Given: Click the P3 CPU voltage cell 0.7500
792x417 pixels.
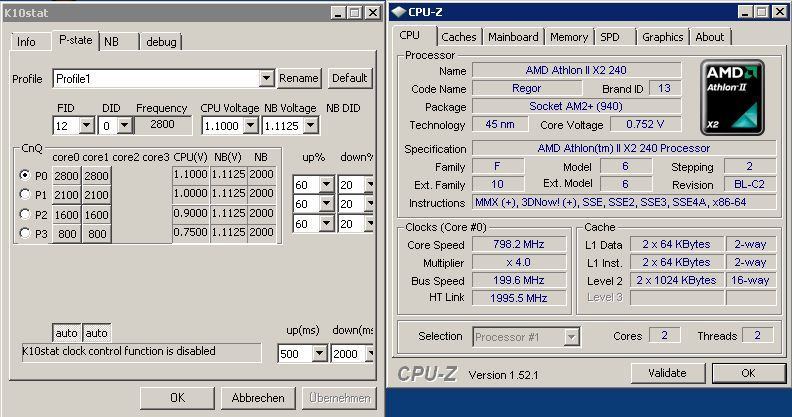Looking at the screenshot, I should pos(190,232).
